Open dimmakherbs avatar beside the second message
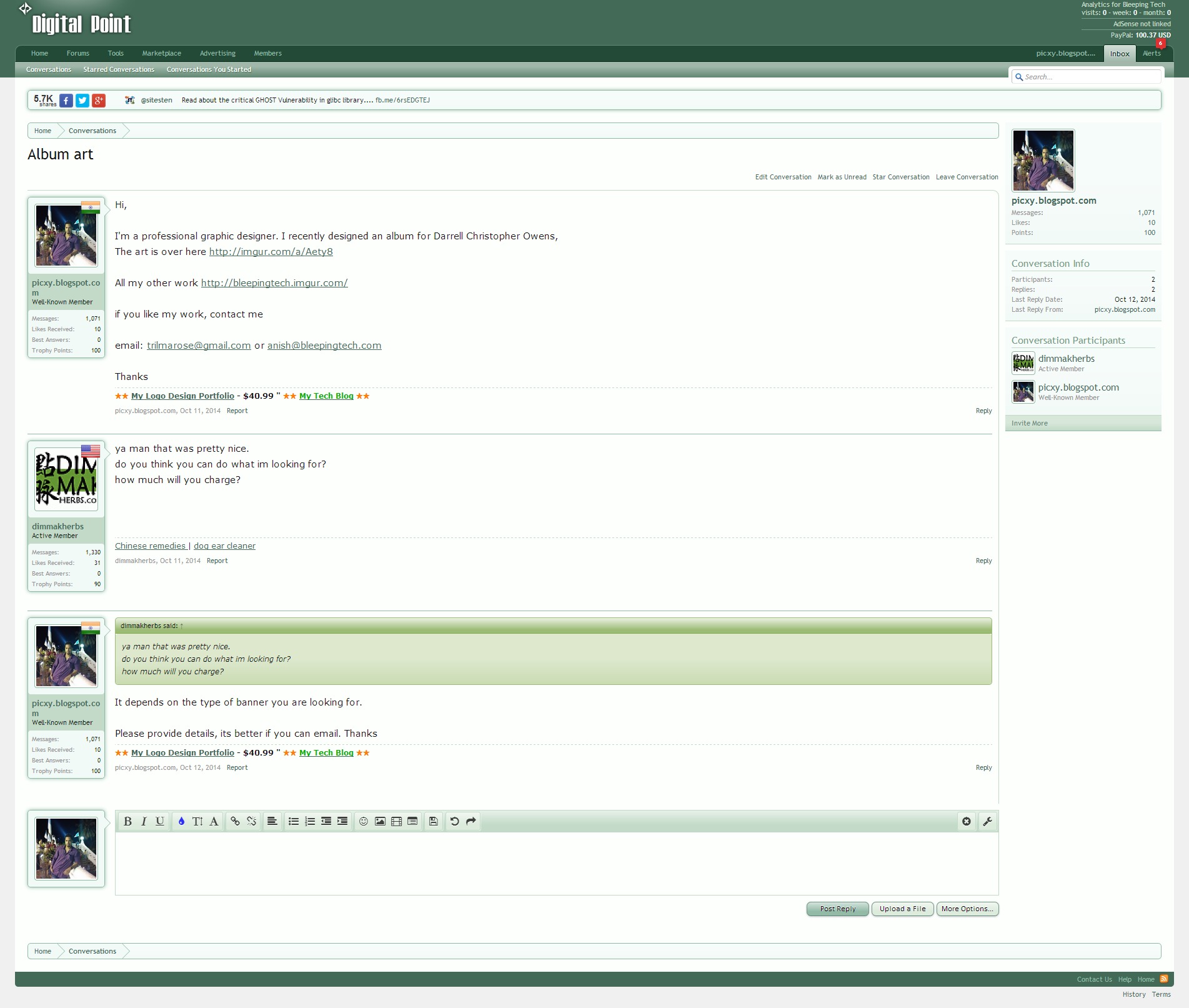The width and height of the screenshot is (1189, 1008). click(66, 479)
